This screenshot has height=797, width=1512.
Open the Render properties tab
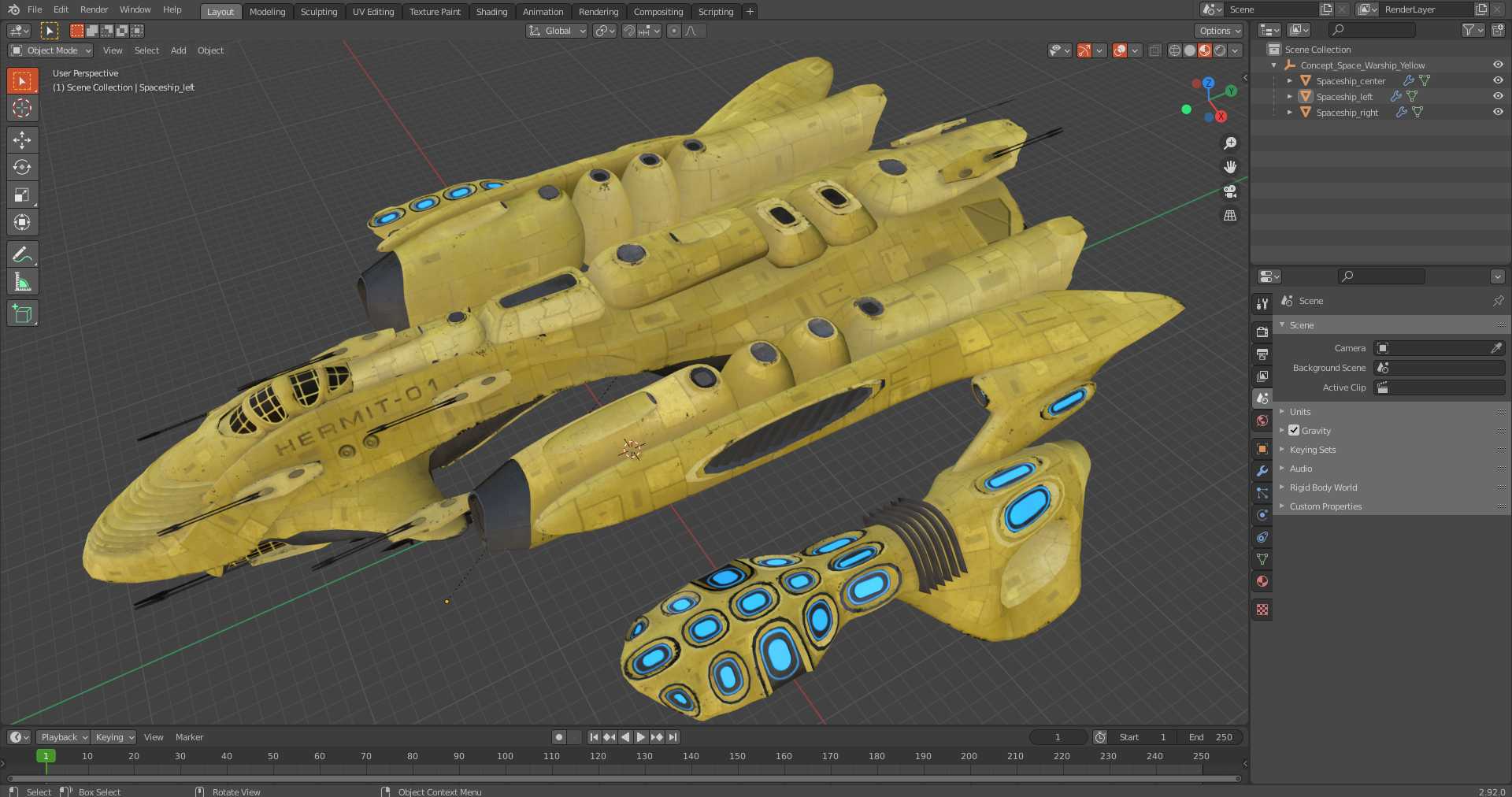[1262, 332]
